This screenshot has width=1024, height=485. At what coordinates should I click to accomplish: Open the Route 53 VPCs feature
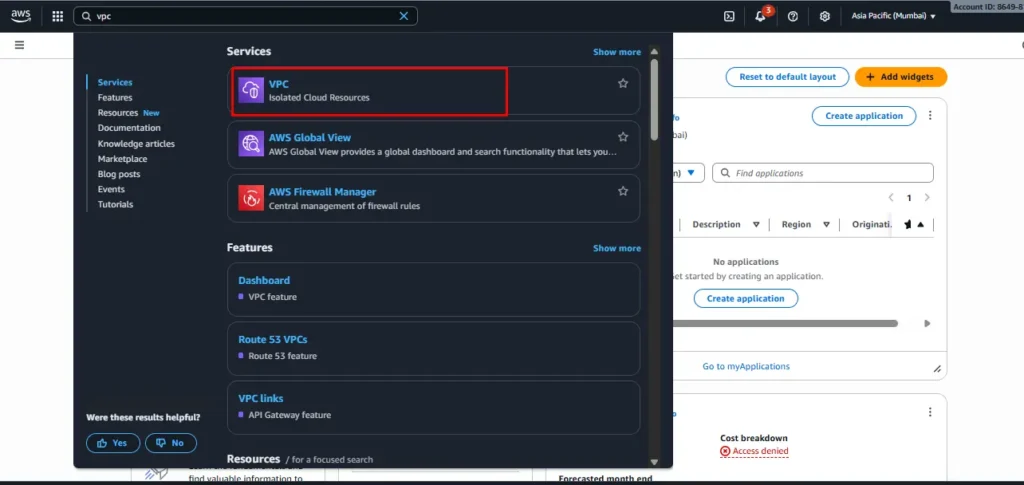pos(272,339)
